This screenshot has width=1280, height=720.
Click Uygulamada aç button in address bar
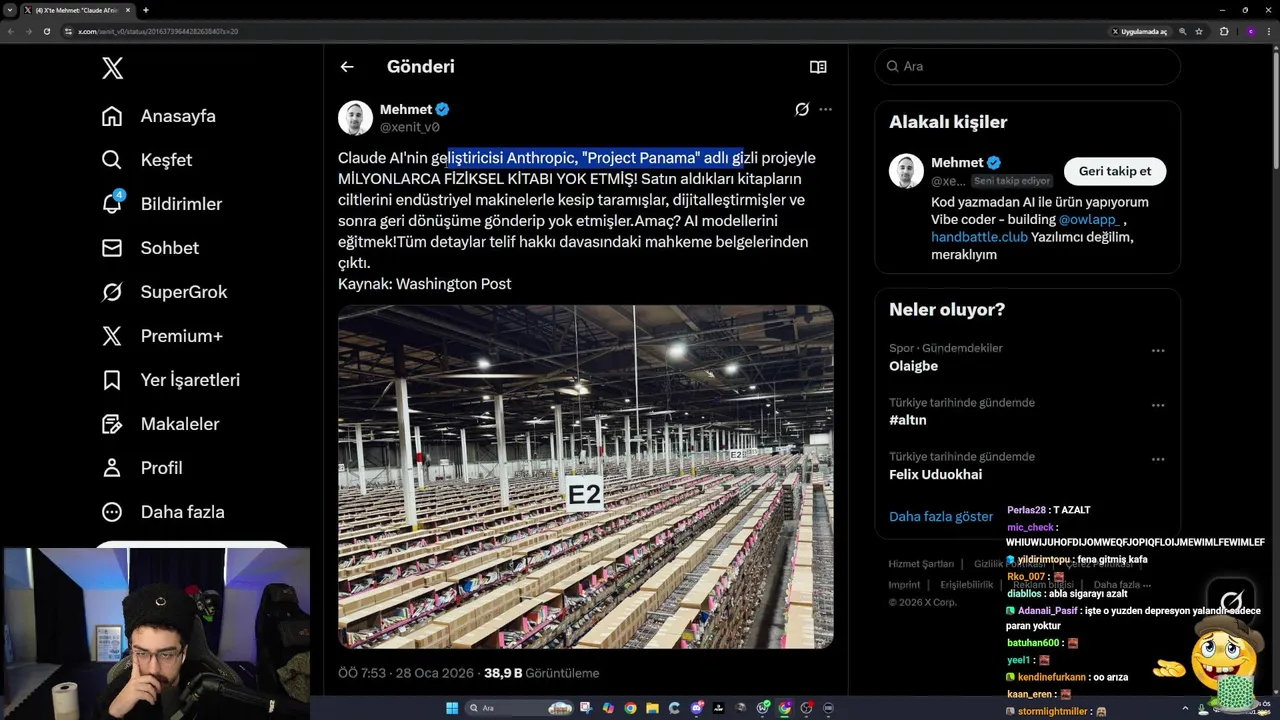[x=1139, y=31]
